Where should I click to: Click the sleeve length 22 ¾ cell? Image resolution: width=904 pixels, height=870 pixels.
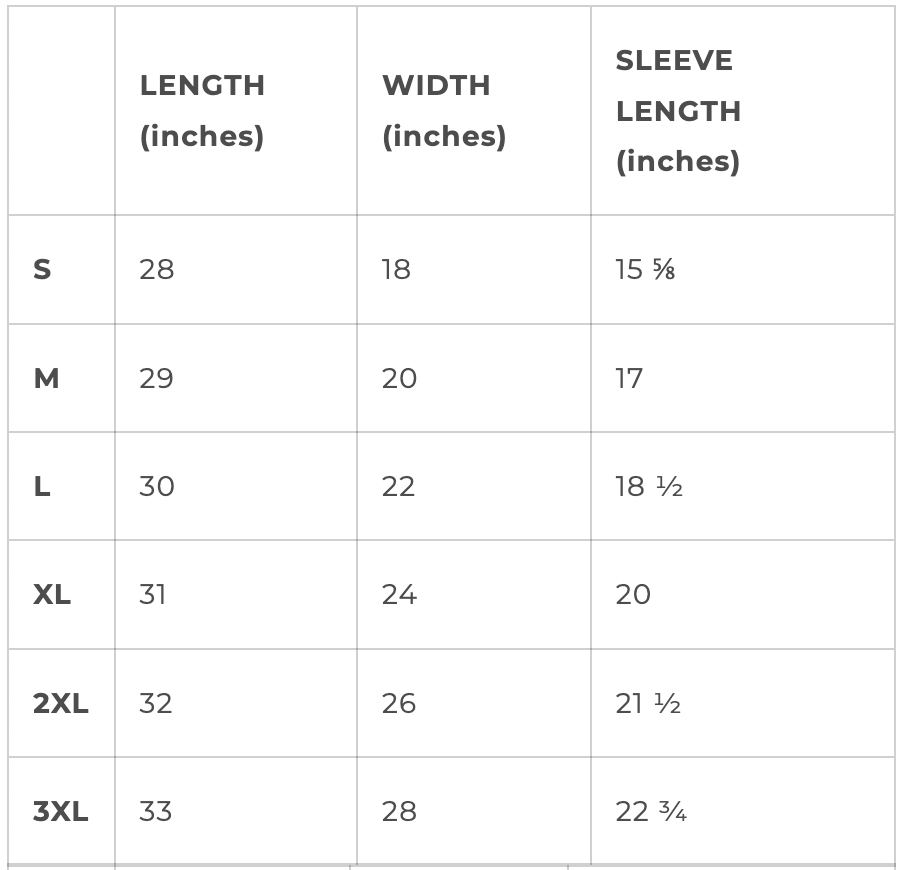[651, 812]
